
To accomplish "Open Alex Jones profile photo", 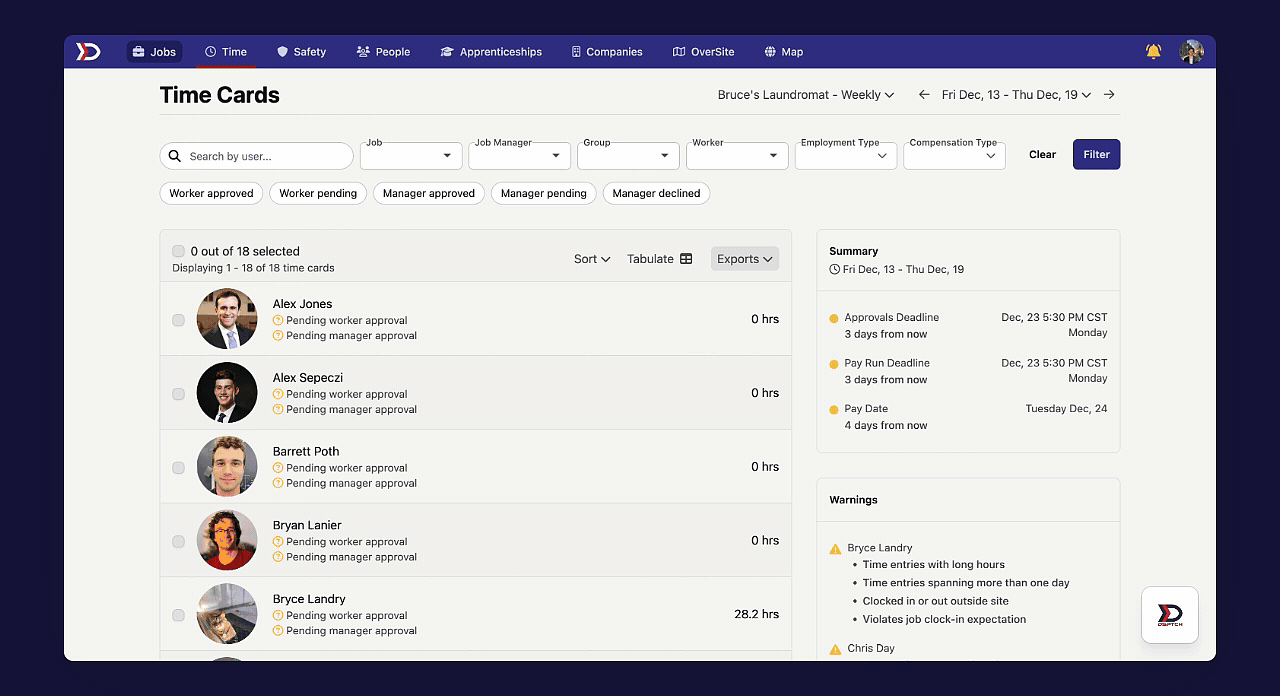I will (x=227, y=319).
